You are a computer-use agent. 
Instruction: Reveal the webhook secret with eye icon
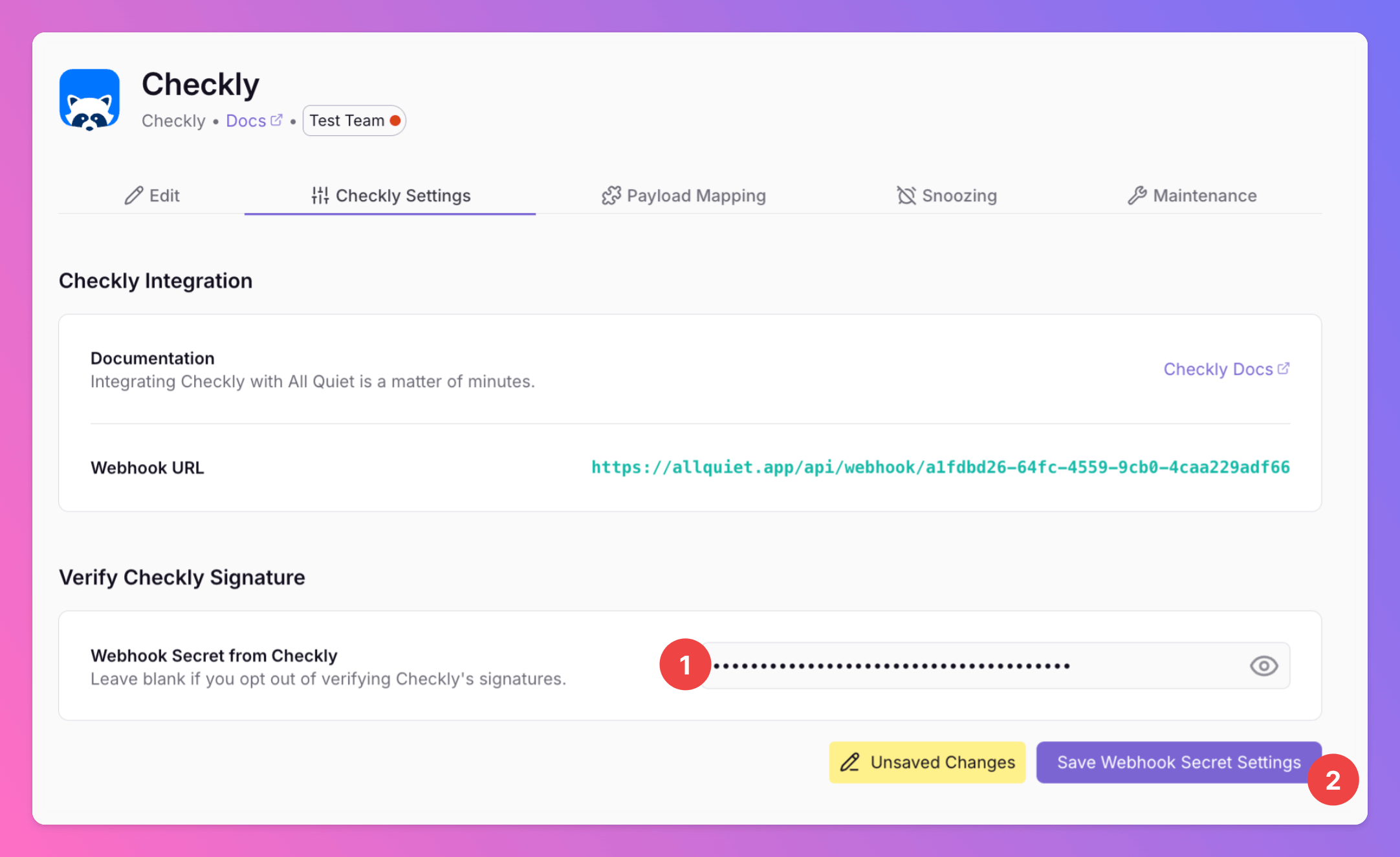pos(1263,666)
